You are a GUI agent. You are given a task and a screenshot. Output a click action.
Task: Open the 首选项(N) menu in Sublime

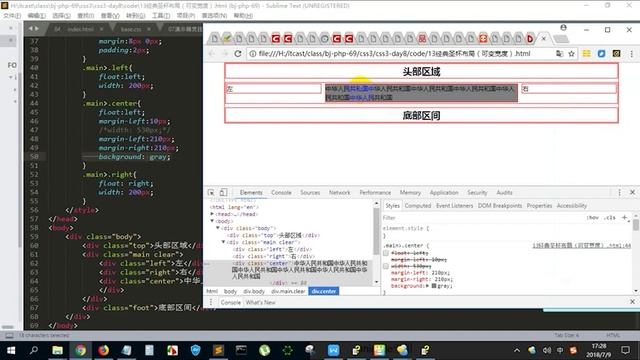click(214, 16)
